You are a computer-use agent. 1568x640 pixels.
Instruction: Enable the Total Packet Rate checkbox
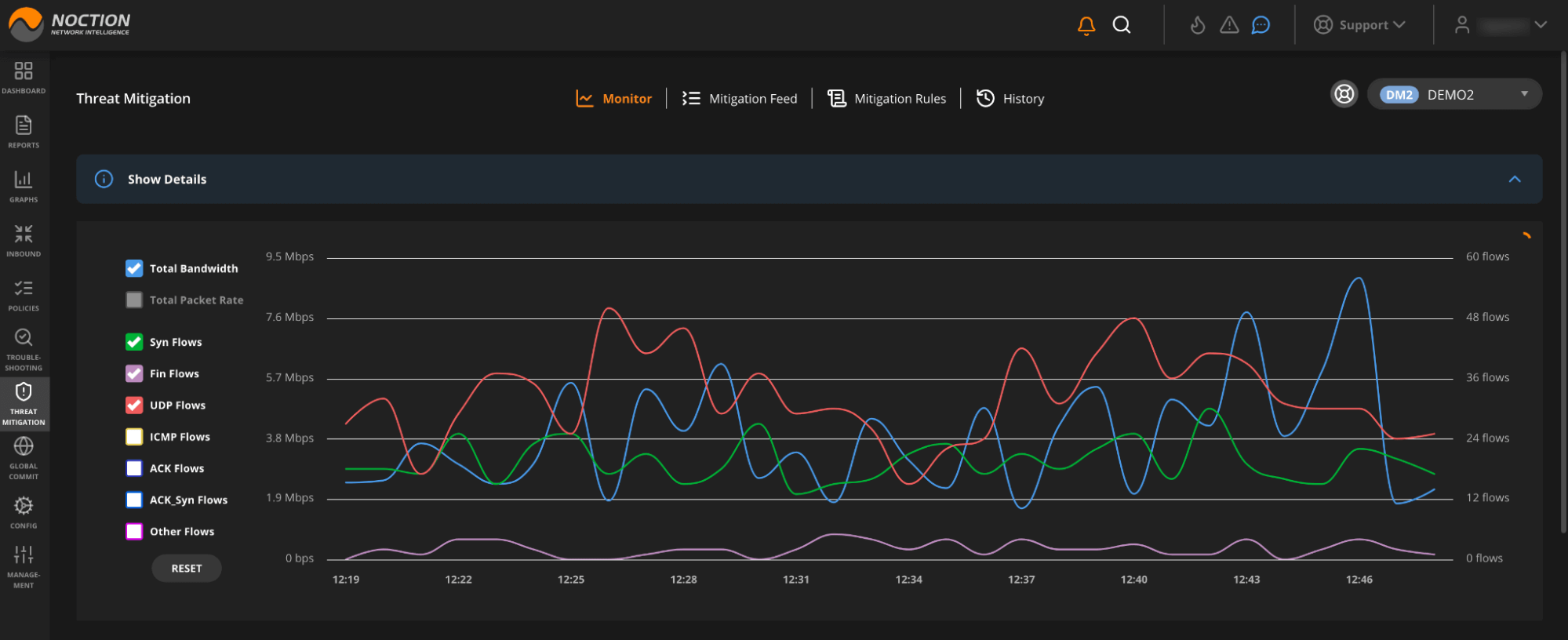coord(134,300)
